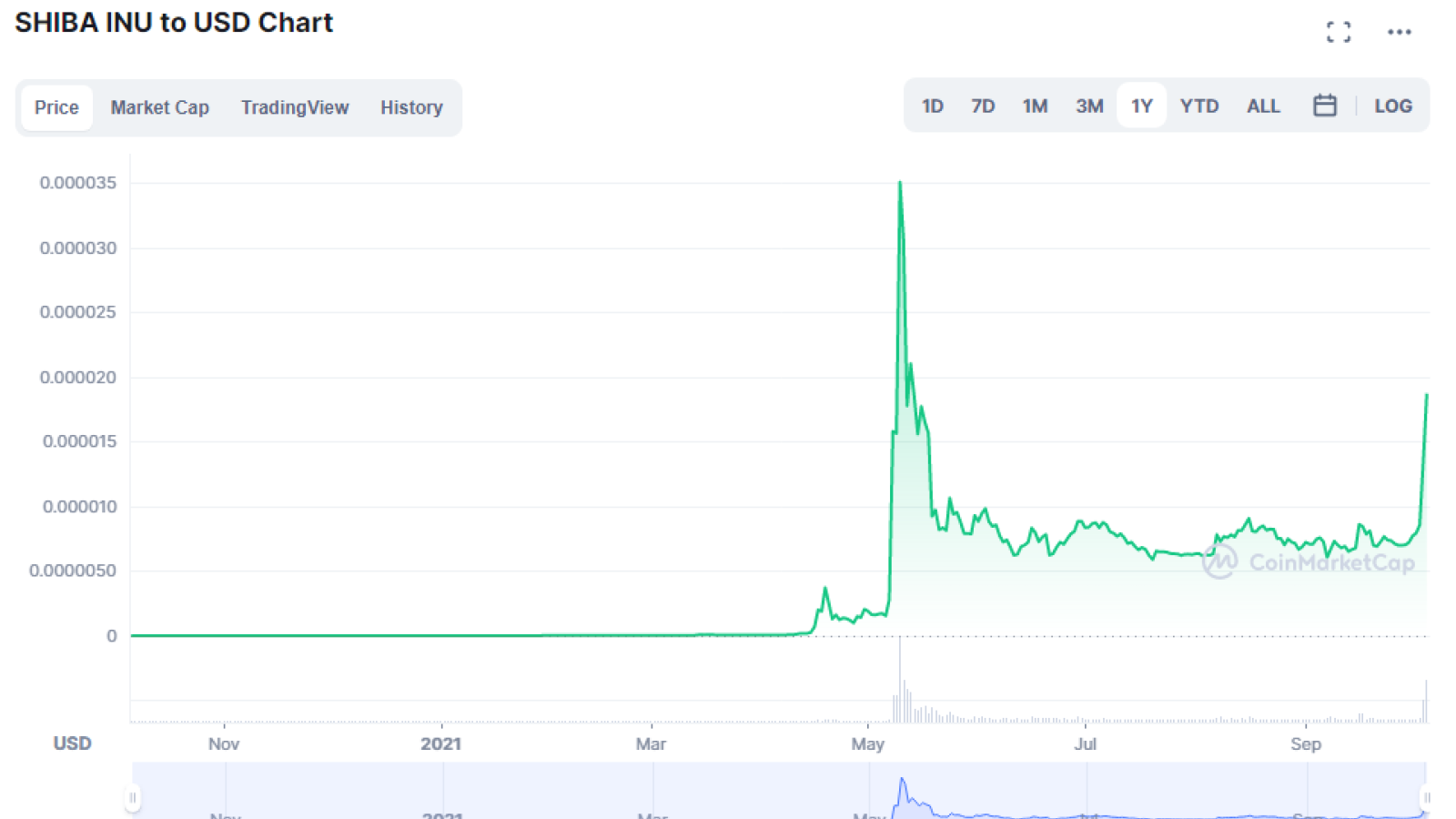Click the 0.000030 y-axis label
Image resolution: width=1456 pixels, height=819 pixels.
pyautogui.click(x=78, y=248)
